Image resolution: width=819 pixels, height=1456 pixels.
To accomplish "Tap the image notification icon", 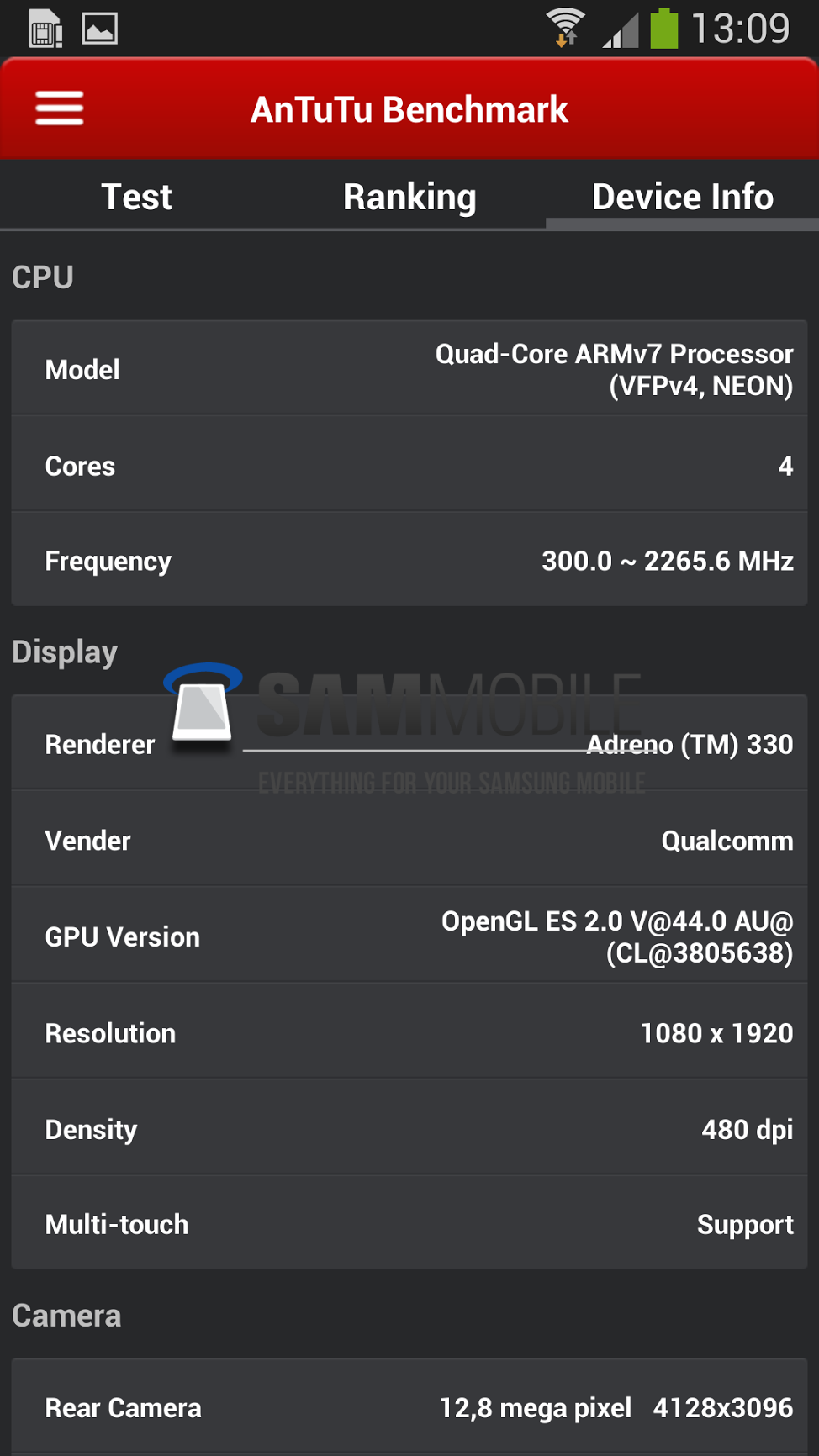I will click(x=99, y=29).
